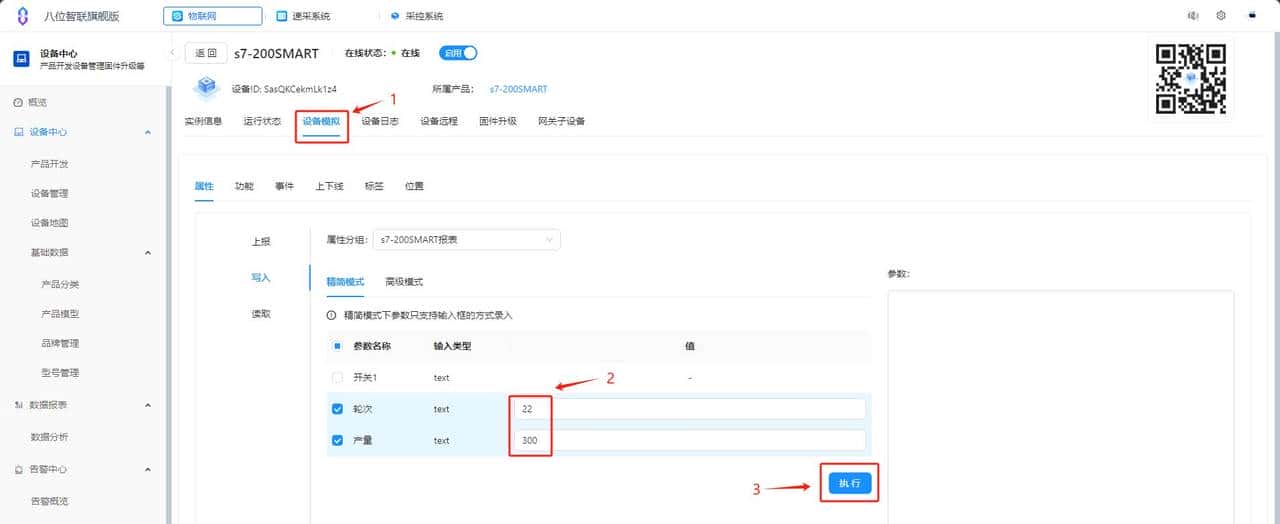The height and width of the screenshot is (524, 1280).
Task: Click the 物联网 module icon
Action: [x=178, y=16]
